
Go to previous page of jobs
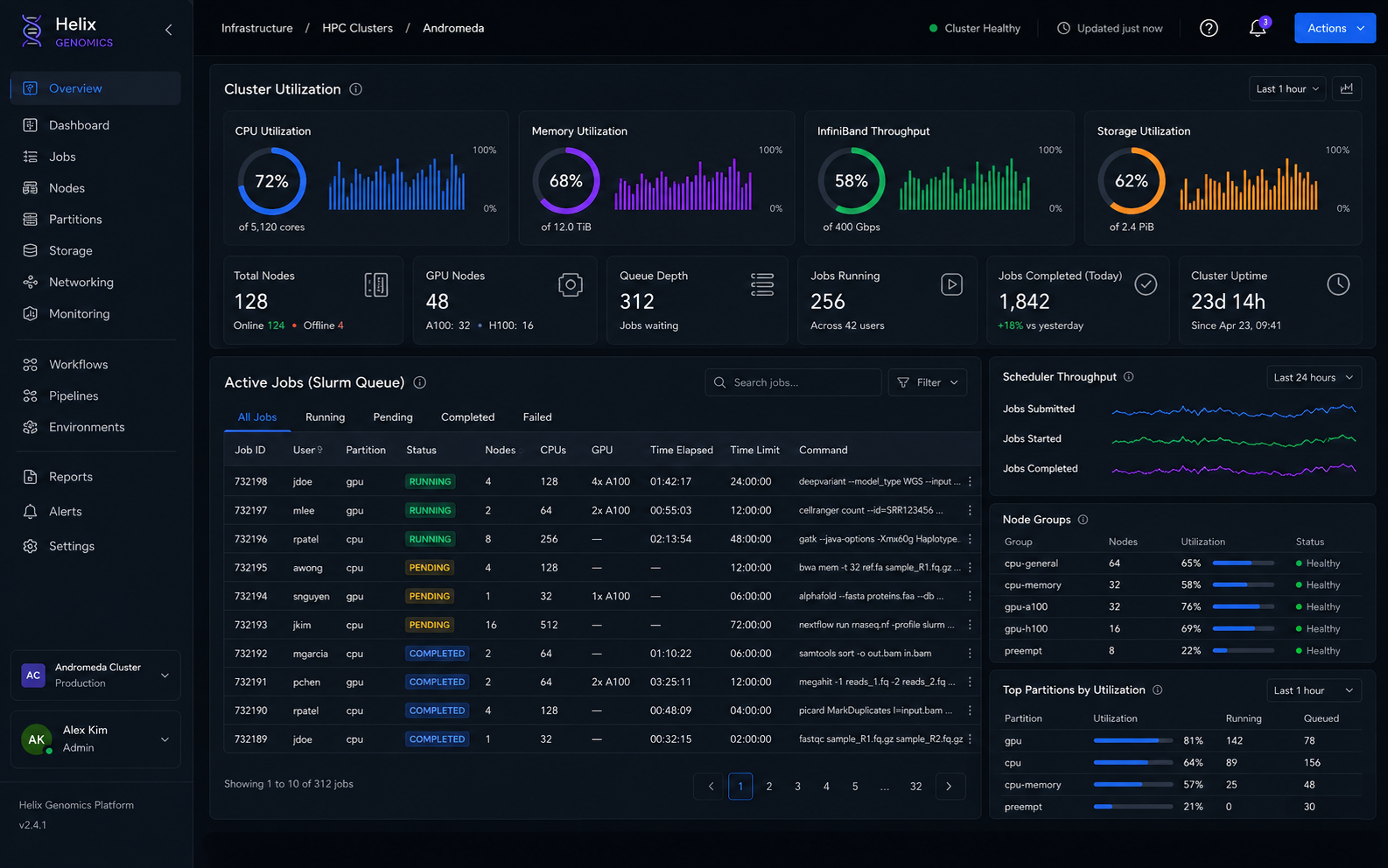(x=711, y=787)
